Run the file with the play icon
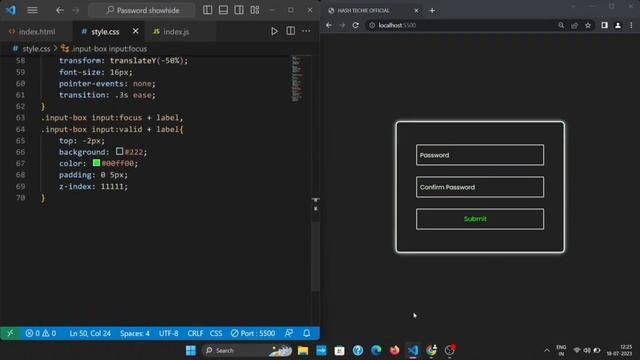The width and height of the screenshot is (640, 360). 274,31
